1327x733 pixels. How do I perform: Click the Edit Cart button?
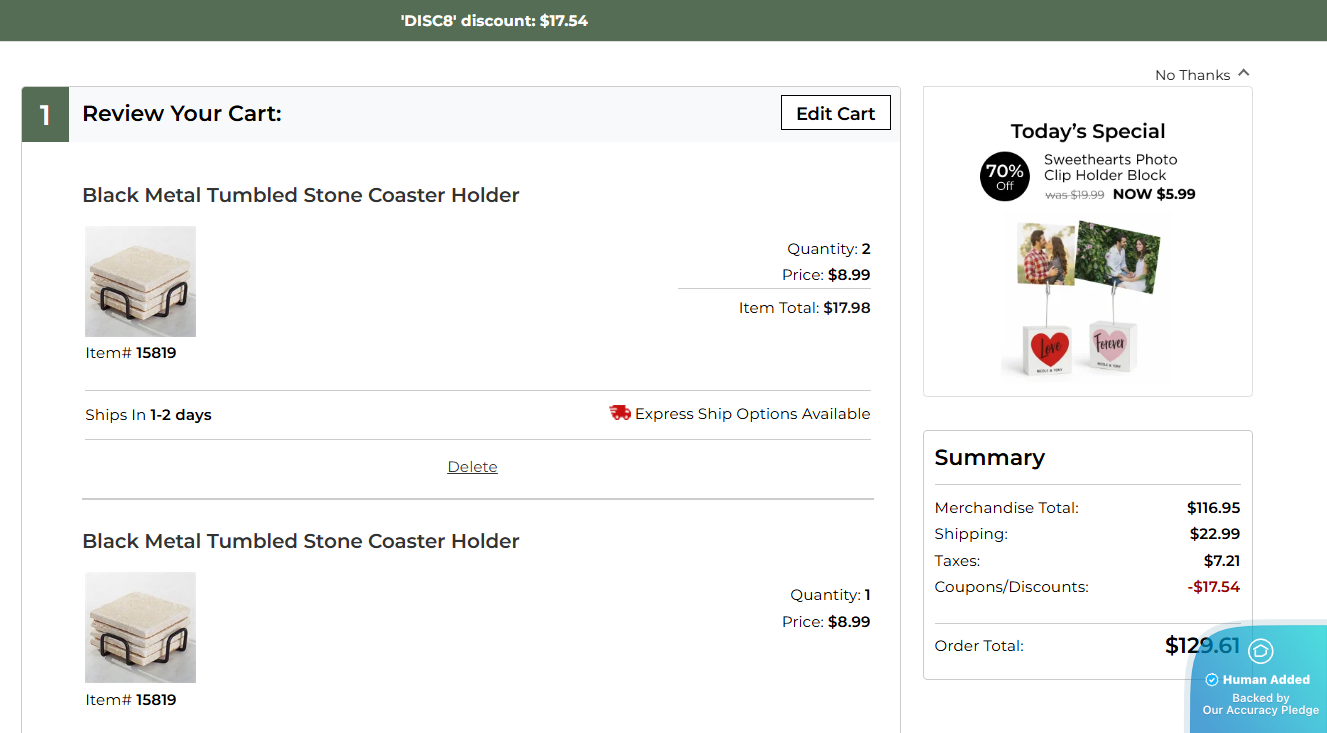pos(835,113)
